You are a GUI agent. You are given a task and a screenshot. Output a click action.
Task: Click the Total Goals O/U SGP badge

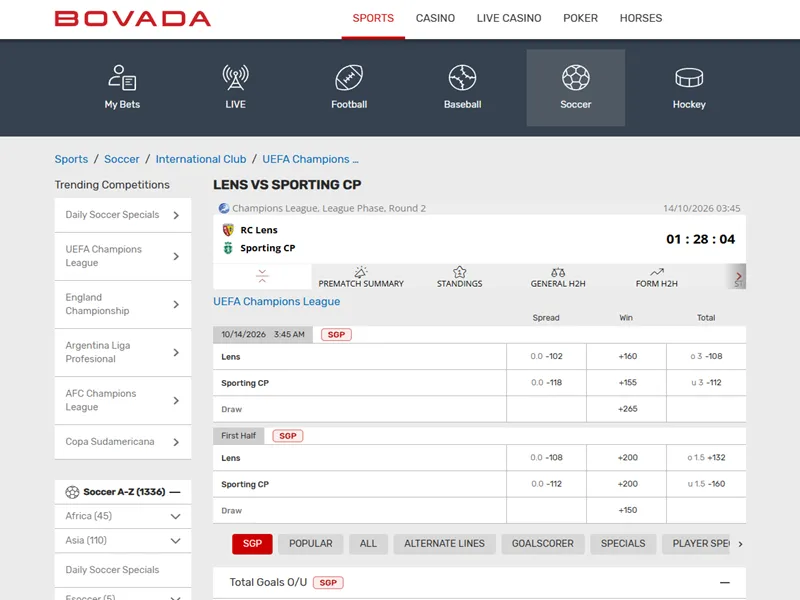[328, 583]
